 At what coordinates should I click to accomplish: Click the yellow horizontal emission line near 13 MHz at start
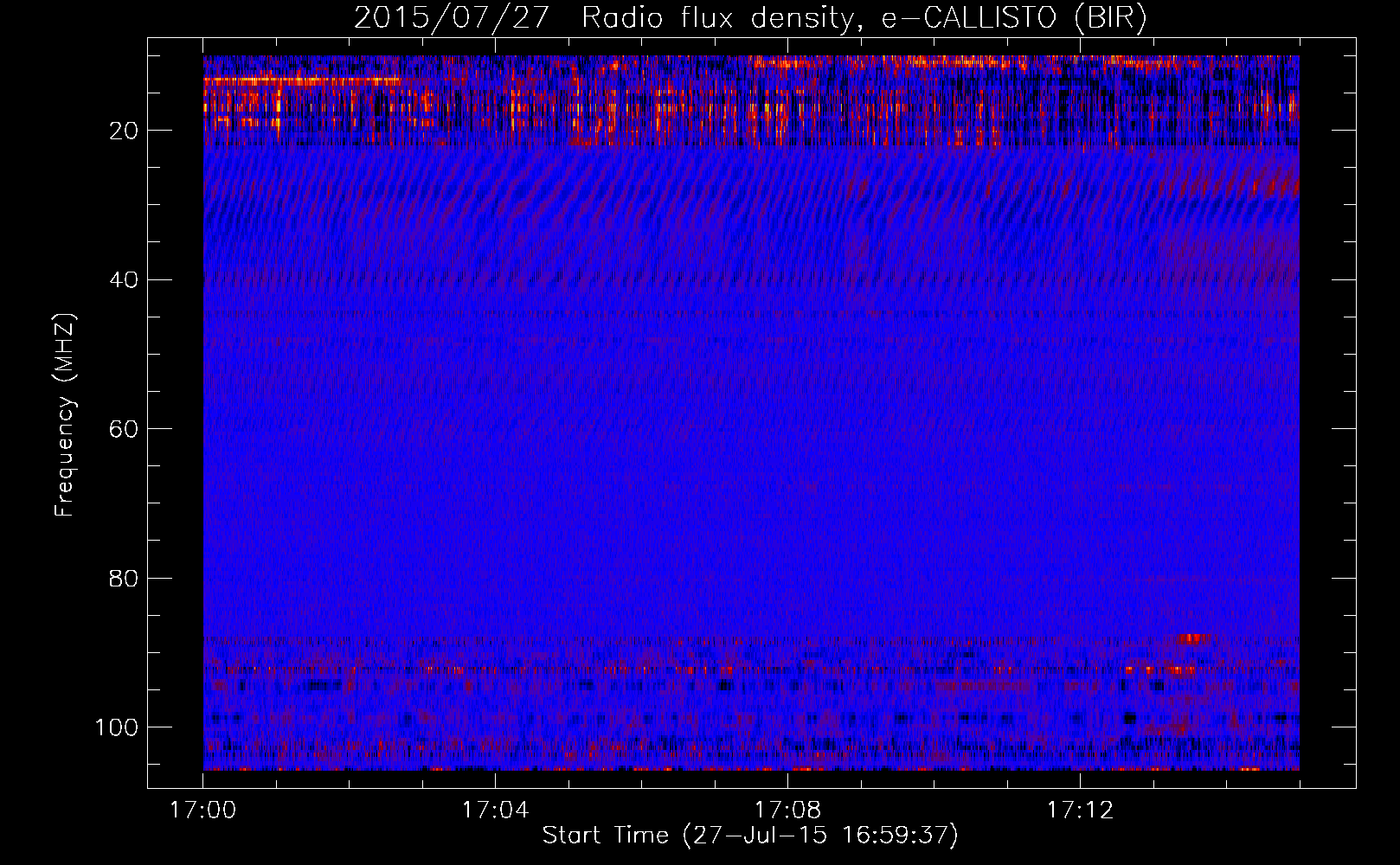click(x=301, y=80)
